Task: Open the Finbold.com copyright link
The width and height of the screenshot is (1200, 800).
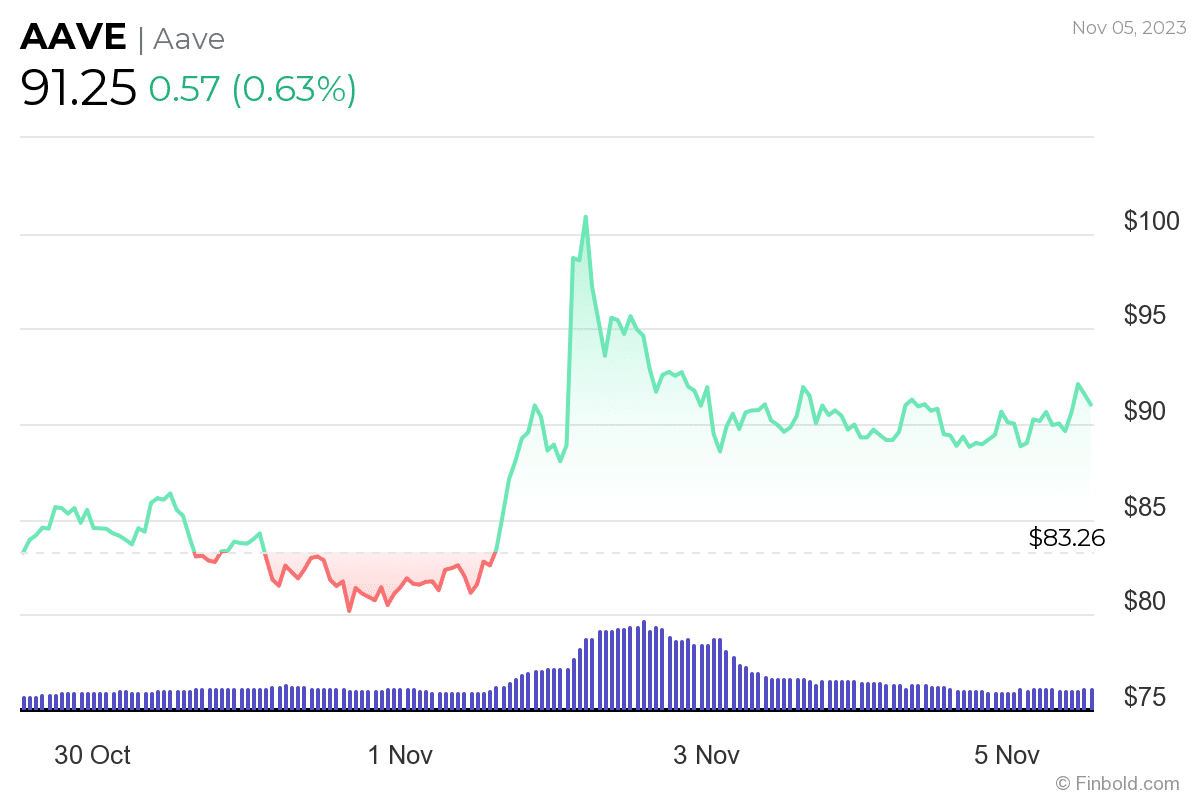Action: tap(1117, 783)
